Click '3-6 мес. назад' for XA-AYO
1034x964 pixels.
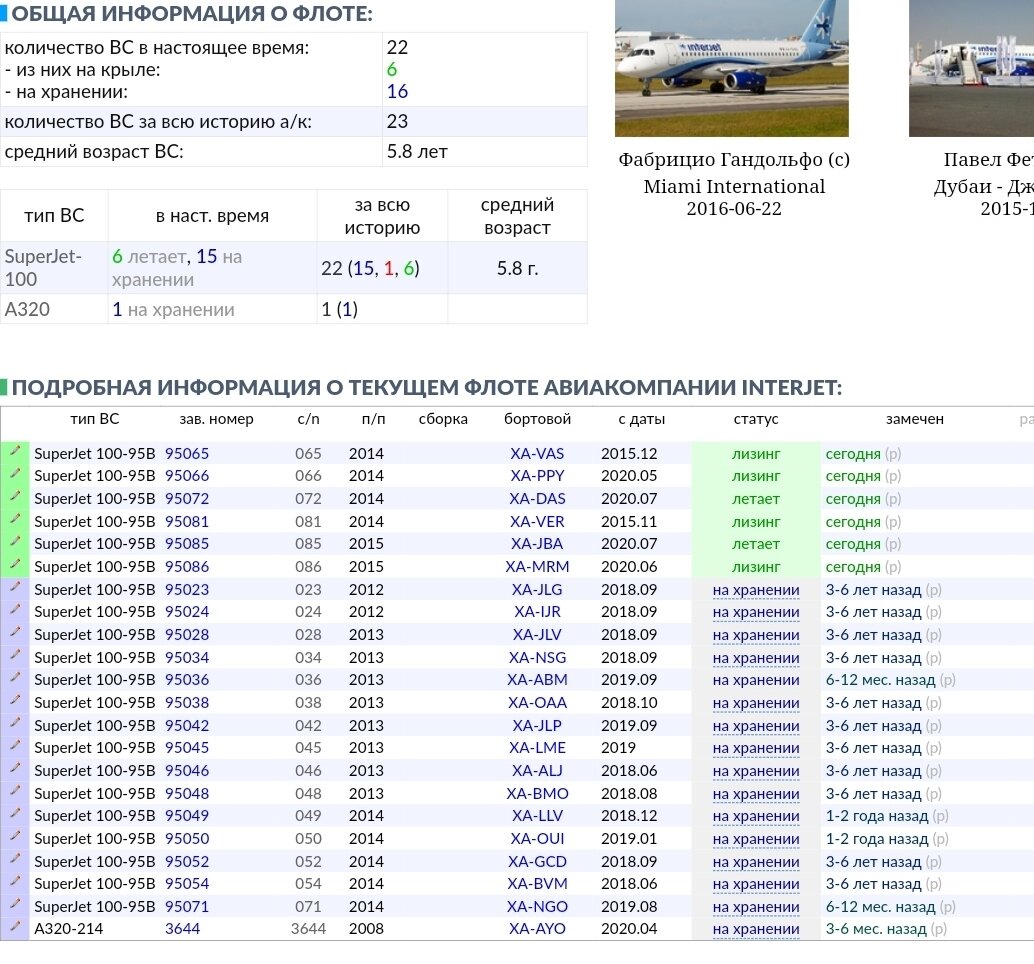pyautogui.click(x=876, y=929)
